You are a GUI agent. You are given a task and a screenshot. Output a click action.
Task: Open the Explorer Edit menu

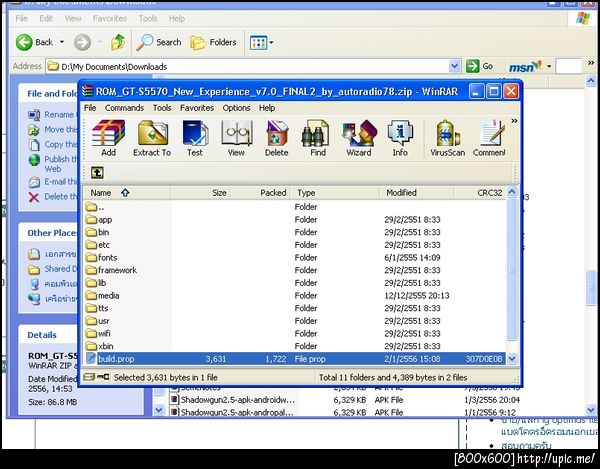(46, 18)
